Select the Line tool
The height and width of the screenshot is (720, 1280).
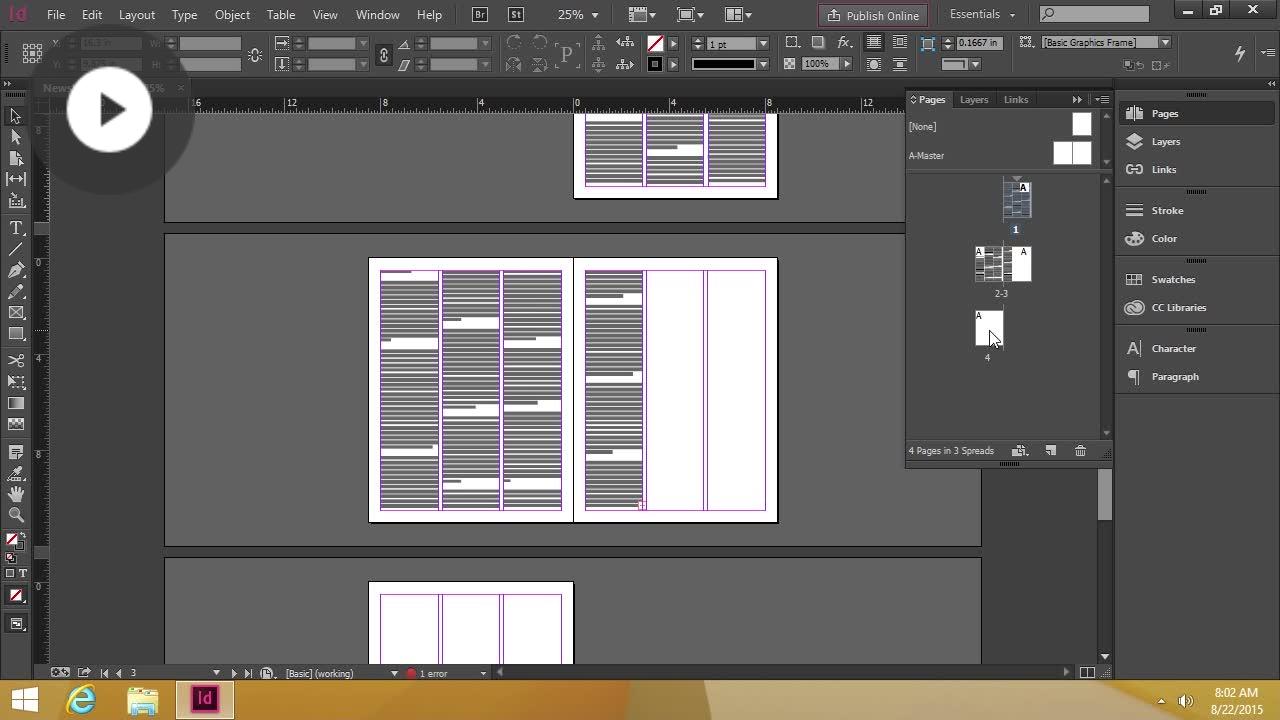pyautogui.click(x=16, y=250)
